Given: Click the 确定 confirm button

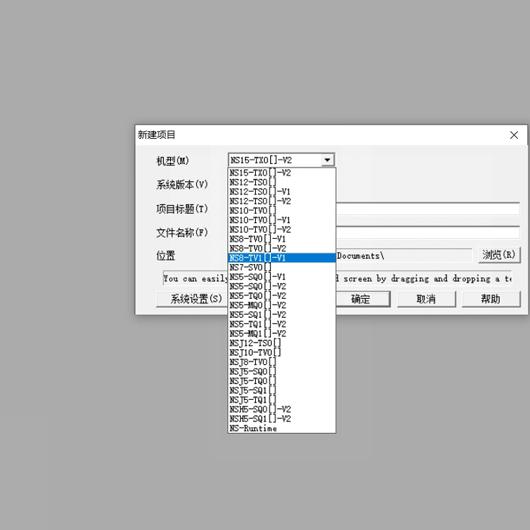Looking at the screenshot, I should pos(363,299).
